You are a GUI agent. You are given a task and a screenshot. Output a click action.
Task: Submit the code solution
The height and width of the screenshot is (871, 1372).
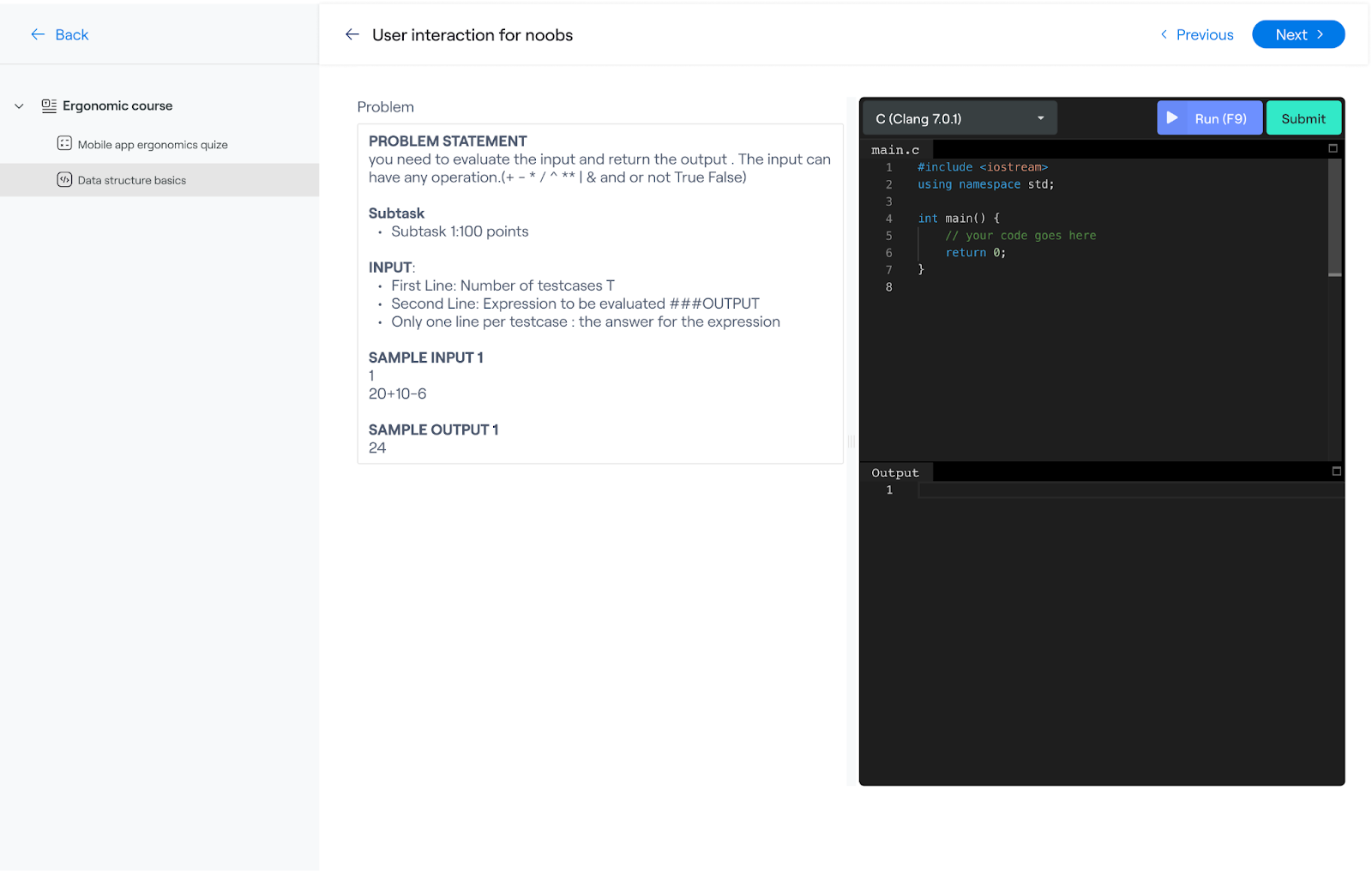tap(1303, 118)
